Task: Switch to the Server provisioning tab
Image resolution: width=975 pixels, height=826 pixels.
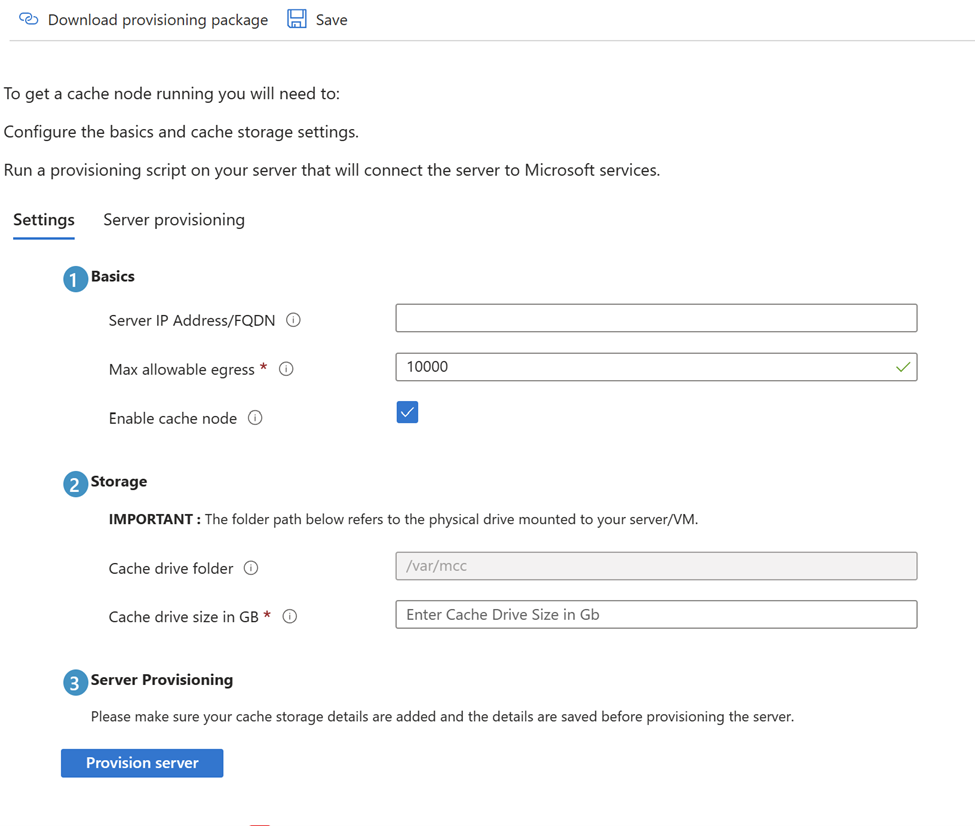Action: [x=174, y=220]
